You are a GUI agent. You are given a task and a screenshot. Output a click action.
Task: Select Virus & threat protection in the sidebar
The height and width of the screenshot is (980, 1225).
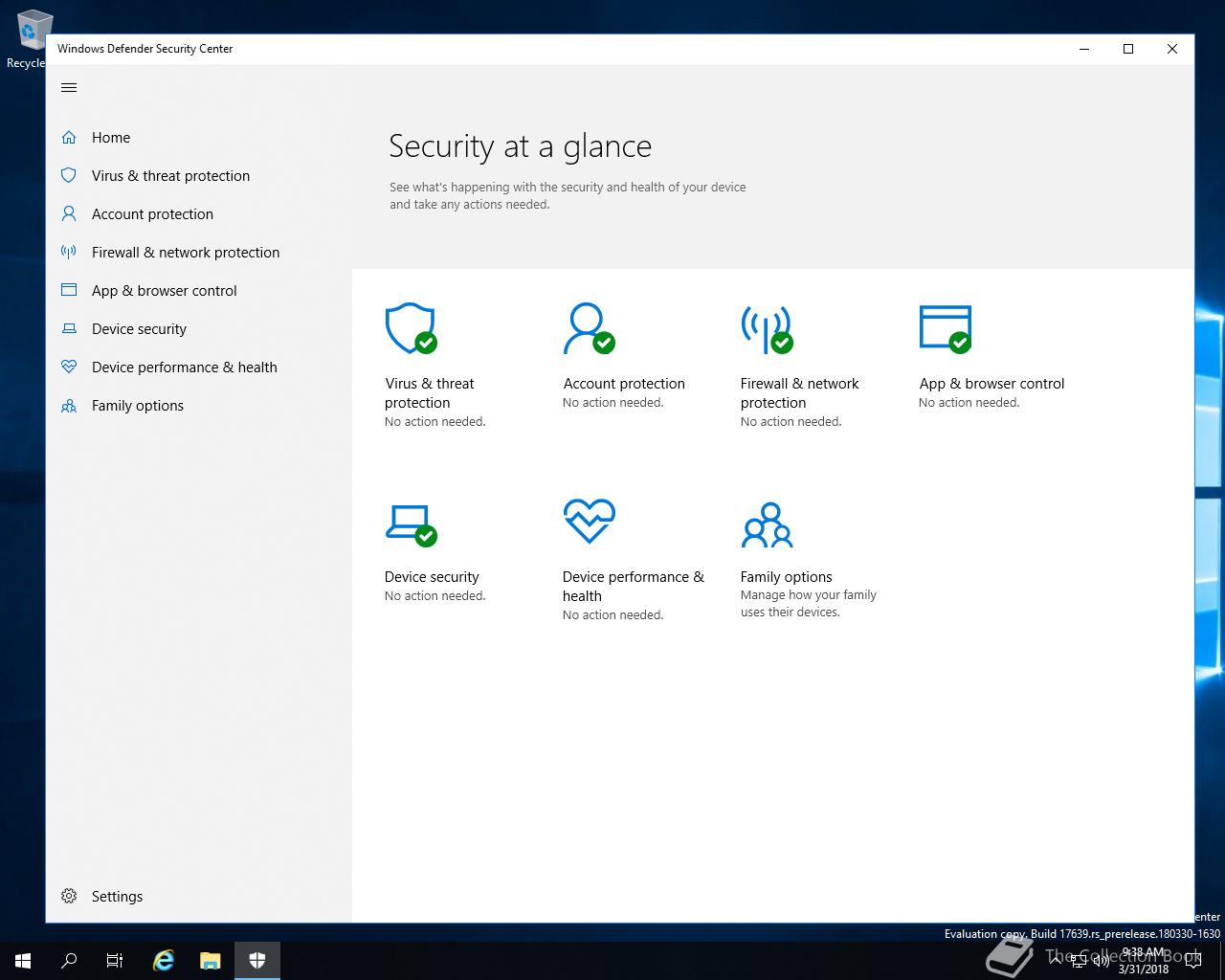click(170, 176)
